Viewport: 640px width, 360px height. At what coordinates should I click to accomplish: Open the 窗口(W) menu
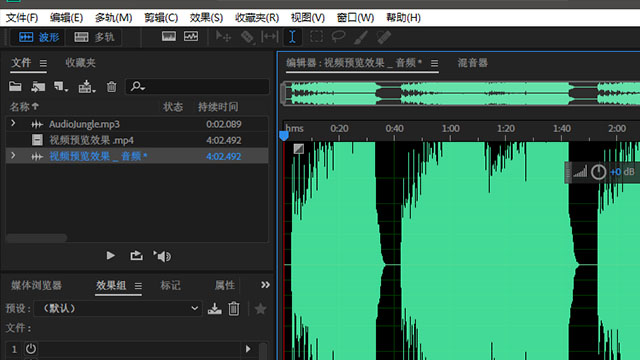pyautogui.click(x=355, y=18)
